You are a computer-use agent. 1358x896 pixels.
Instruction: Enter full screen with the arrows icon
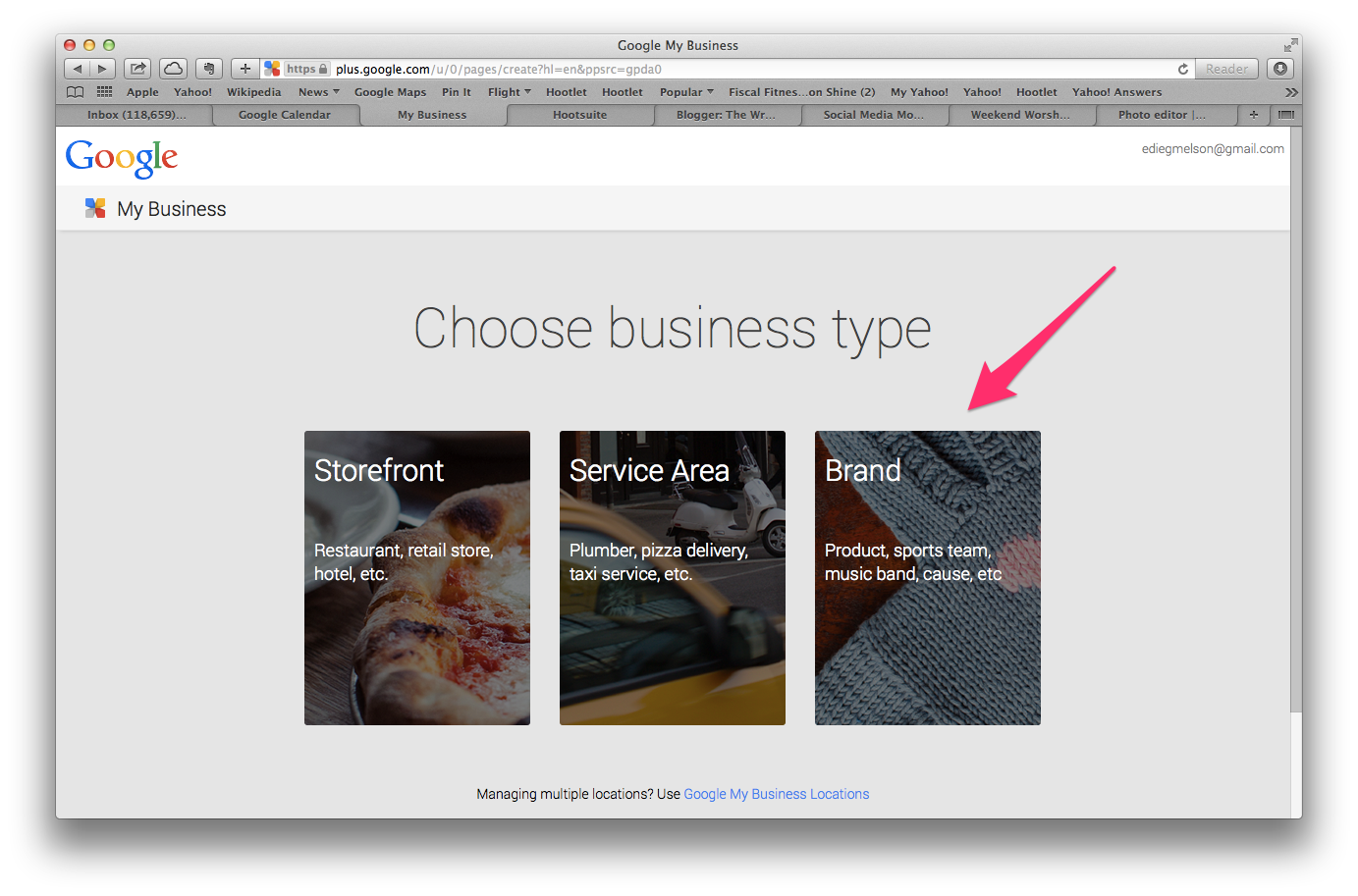1290,45
